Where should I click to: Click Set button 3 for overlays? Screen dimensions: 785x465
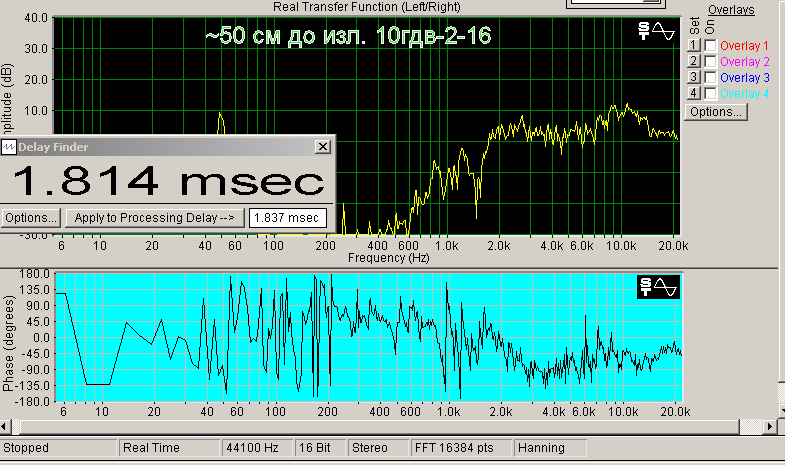[x=693, y=77]
